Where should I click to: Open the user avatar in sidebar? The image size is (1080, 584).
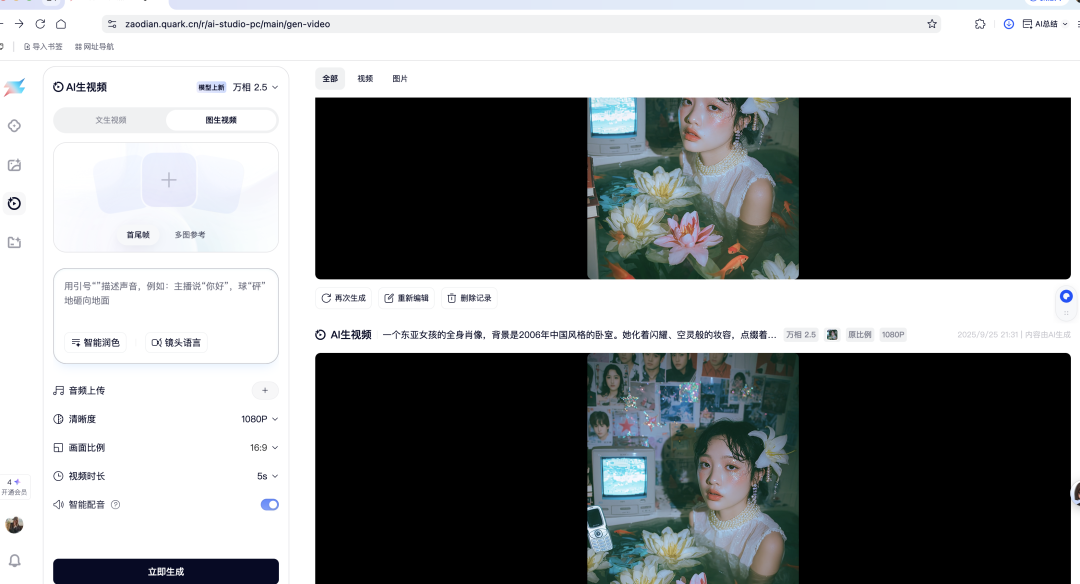[x=14, y=525]
